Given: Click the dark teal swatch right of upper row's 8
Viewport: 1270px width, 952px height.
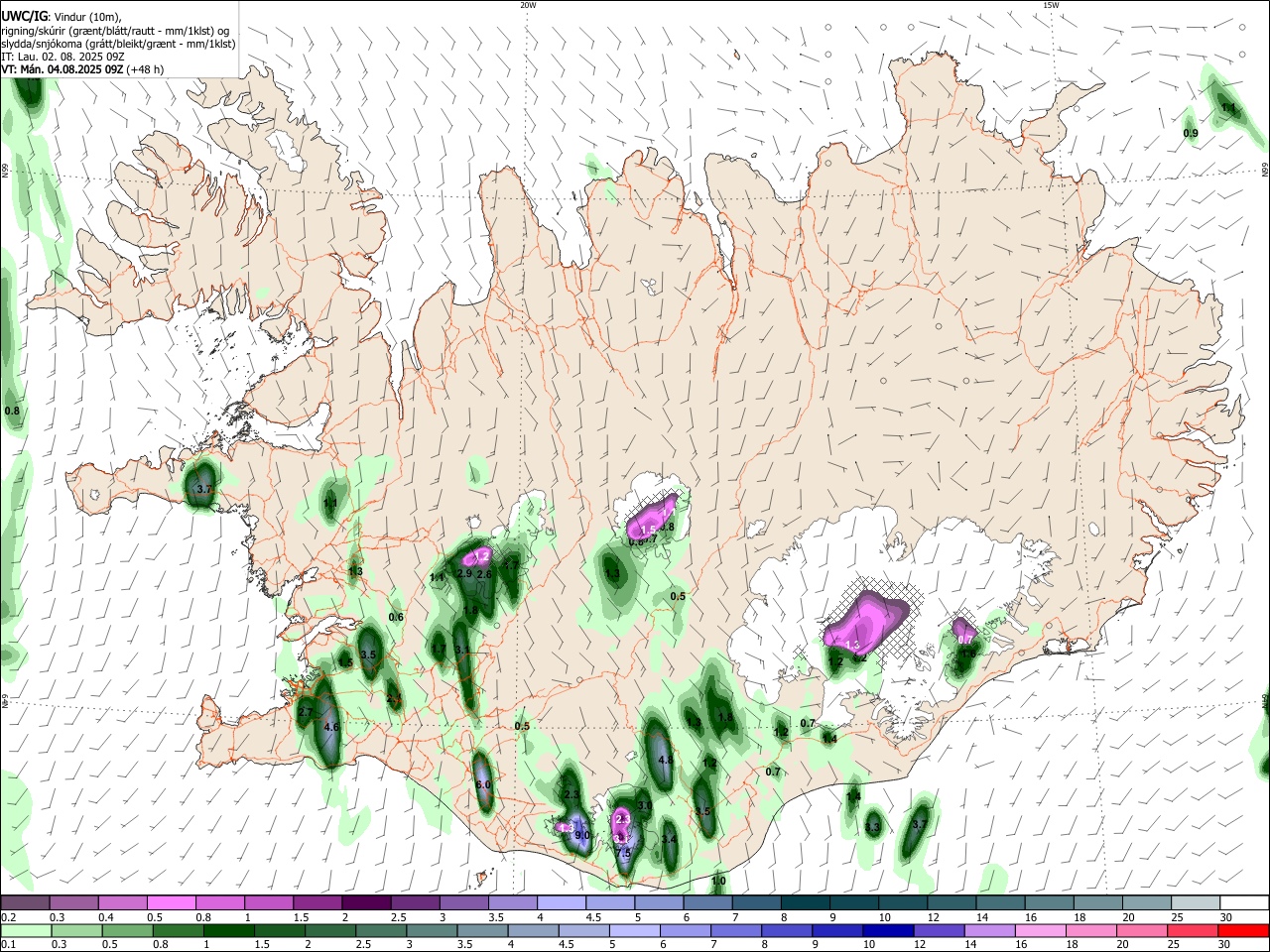Looking at the screenshot, I should point(805,902).
